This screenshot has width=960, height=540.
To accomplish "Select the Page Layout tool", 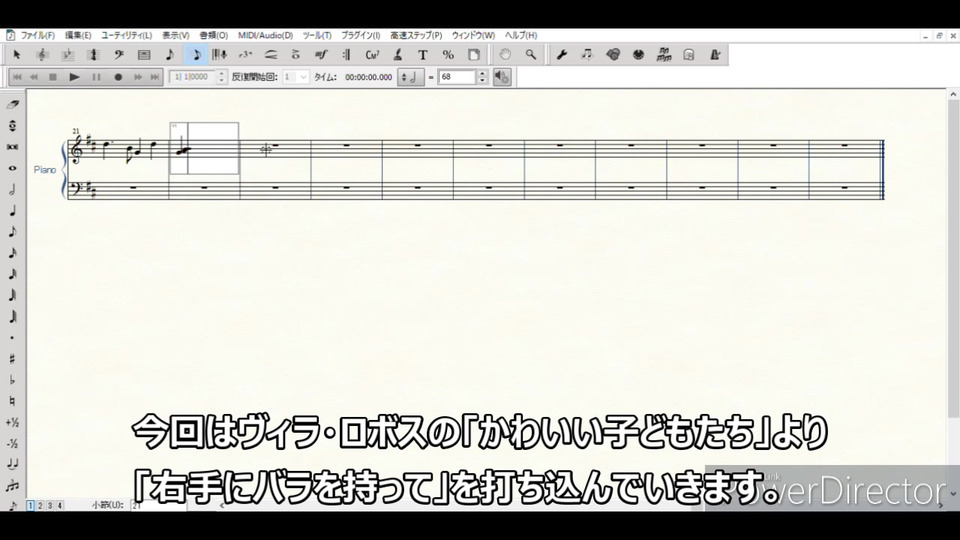I will click(474, 55).
